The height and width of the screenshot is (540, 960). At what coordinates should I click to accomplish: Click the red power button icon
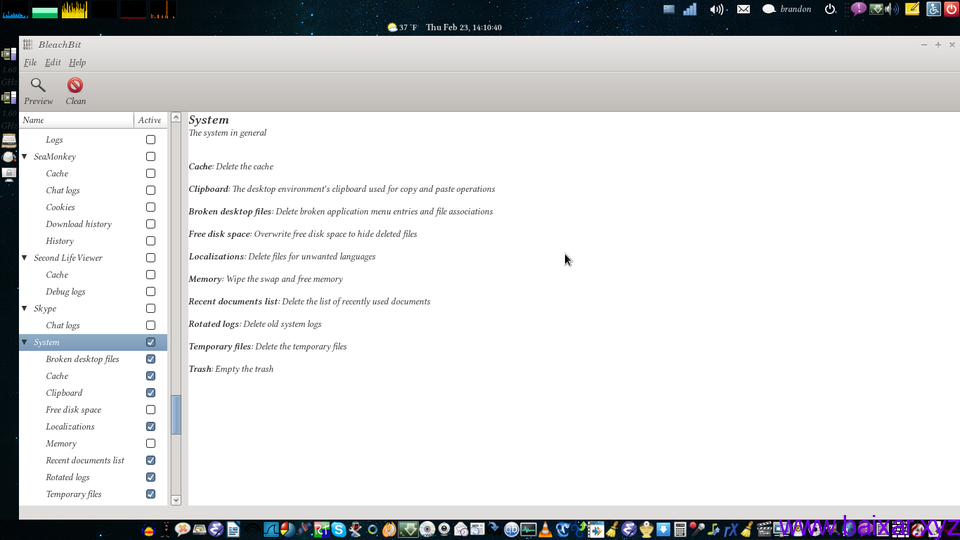pyautogui.click(x=951, y=9)
